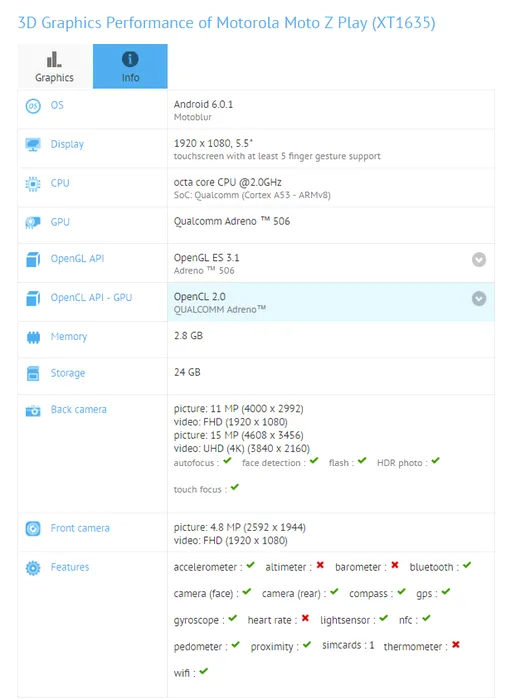The image size is (511, 700).
Task: Click the CPU chip icon
Action: point(33,183)
